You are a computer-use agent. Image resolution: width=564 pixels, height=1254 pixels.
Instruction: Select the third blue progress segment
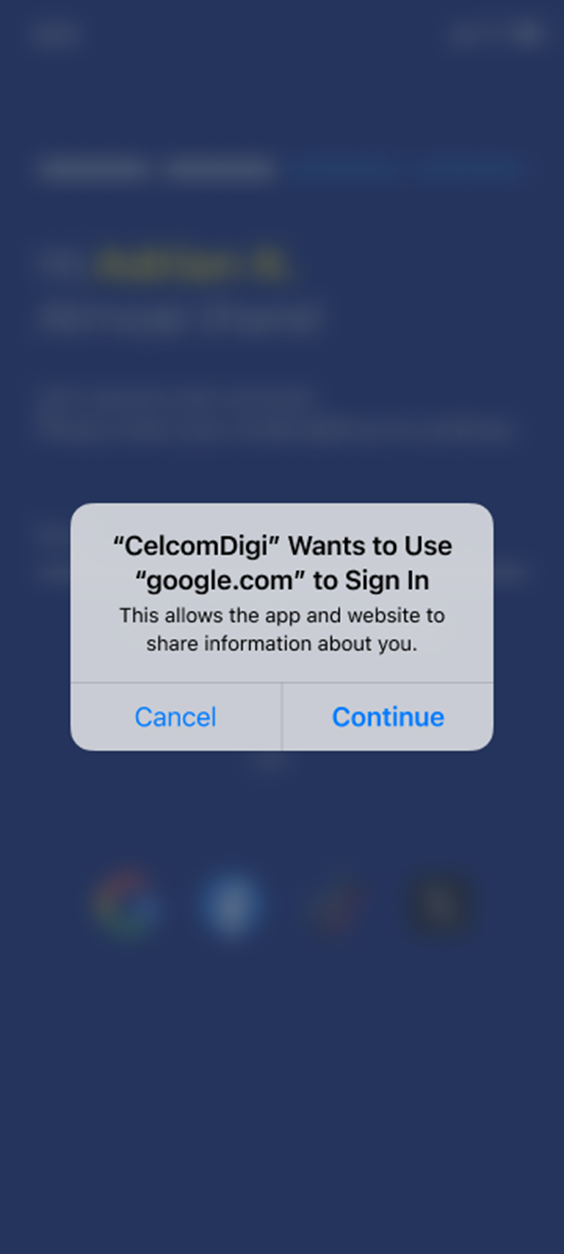tap(343, 169)
